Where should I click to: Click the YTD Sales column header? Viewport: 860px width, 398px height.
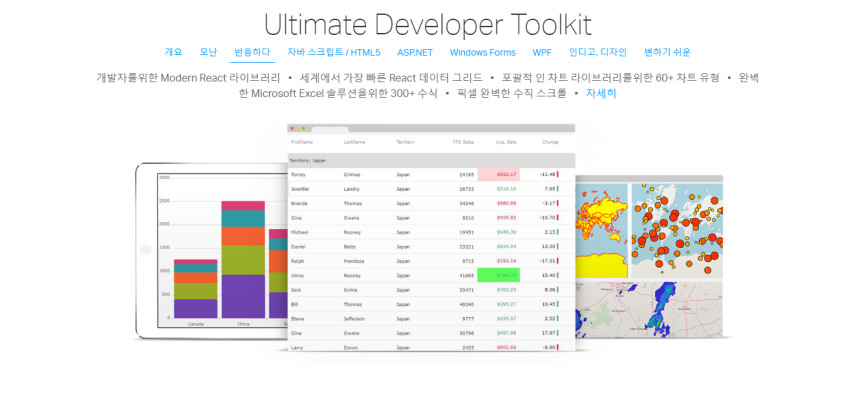(x=463, y=142)
